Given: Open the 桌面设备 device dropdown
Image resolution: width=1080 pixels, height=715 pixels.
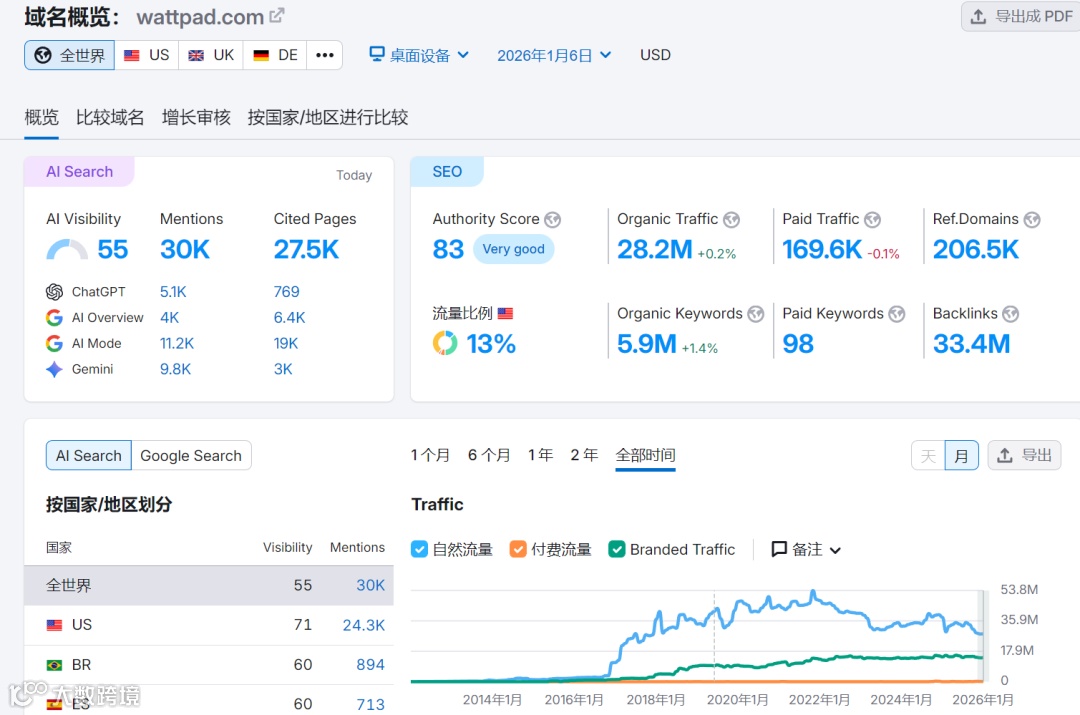Looking at the screenshot, I should pos(419,55).
